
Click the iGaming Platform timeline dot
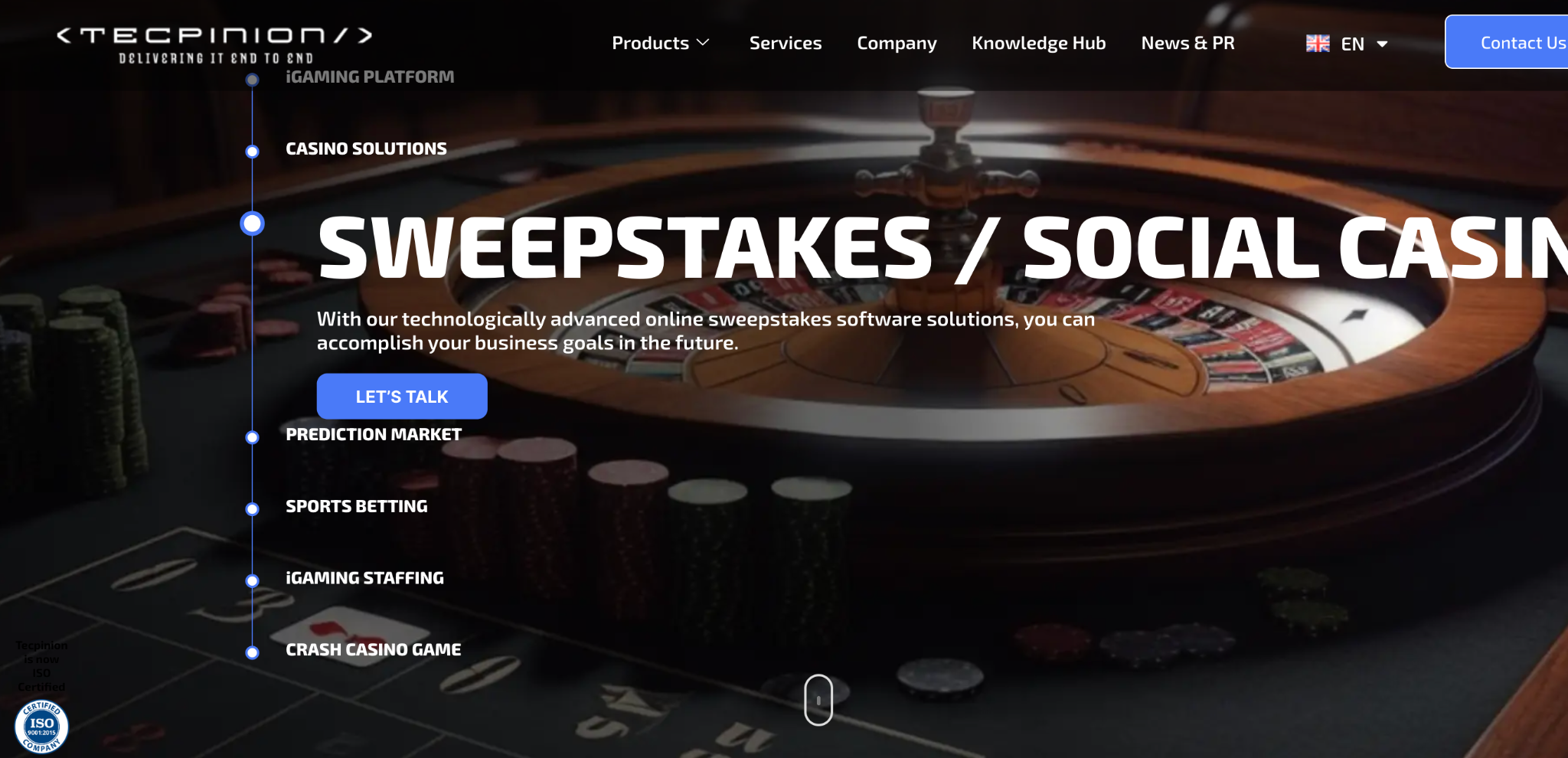pos(252,80)
